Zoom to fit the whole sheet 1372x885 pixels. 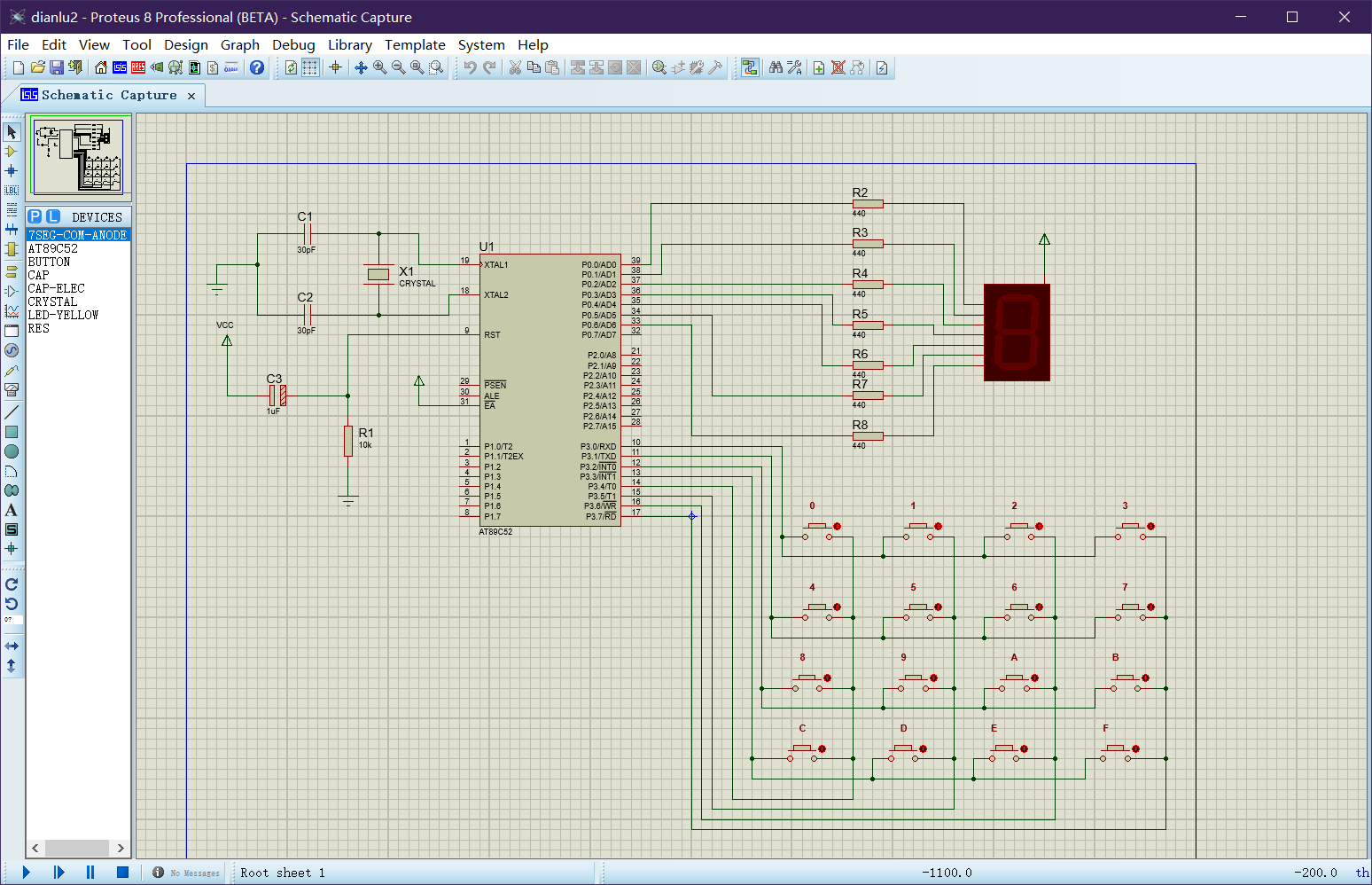pyautogui.click(x=417, y=67)
